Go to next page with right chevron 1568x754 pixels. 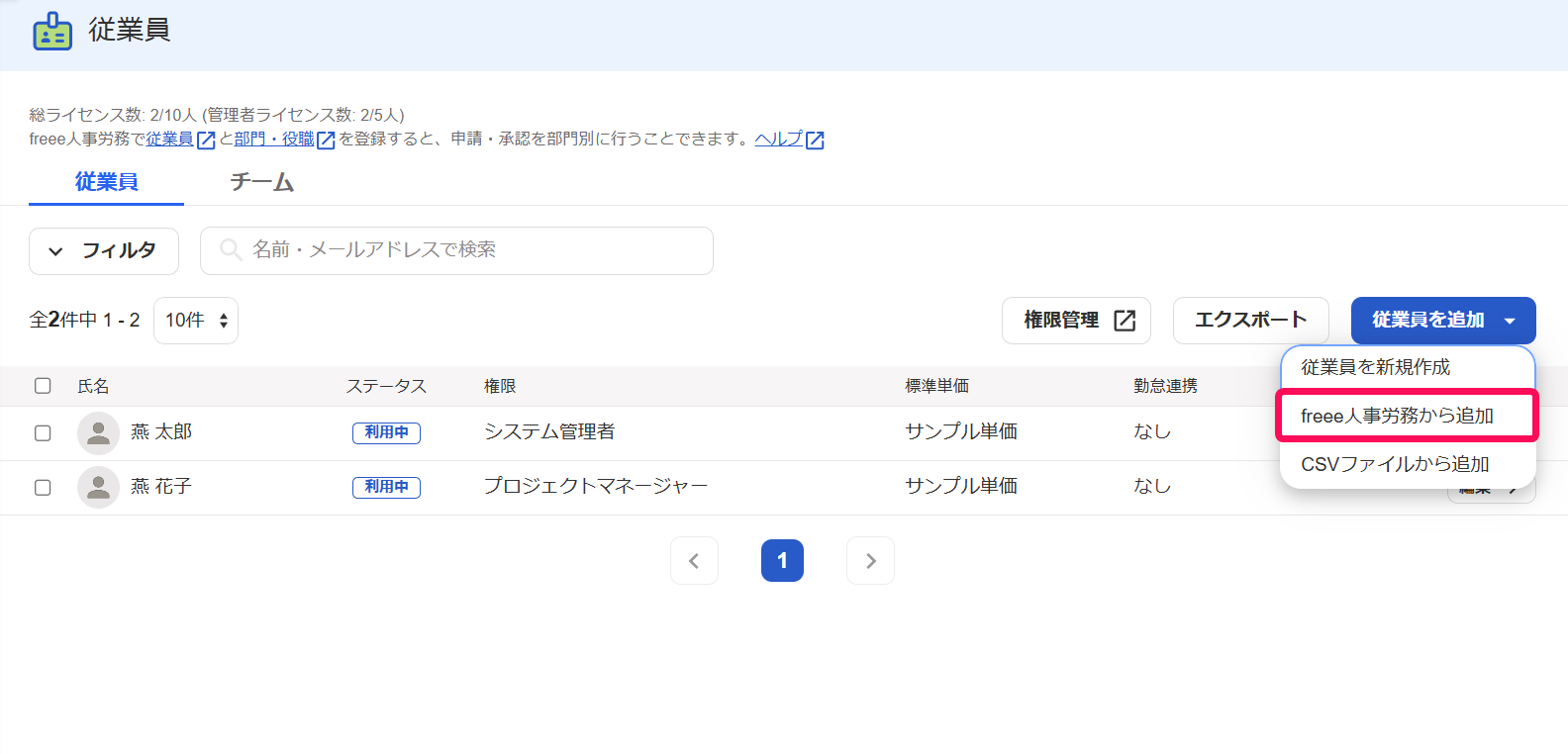[x=870, y=561]
